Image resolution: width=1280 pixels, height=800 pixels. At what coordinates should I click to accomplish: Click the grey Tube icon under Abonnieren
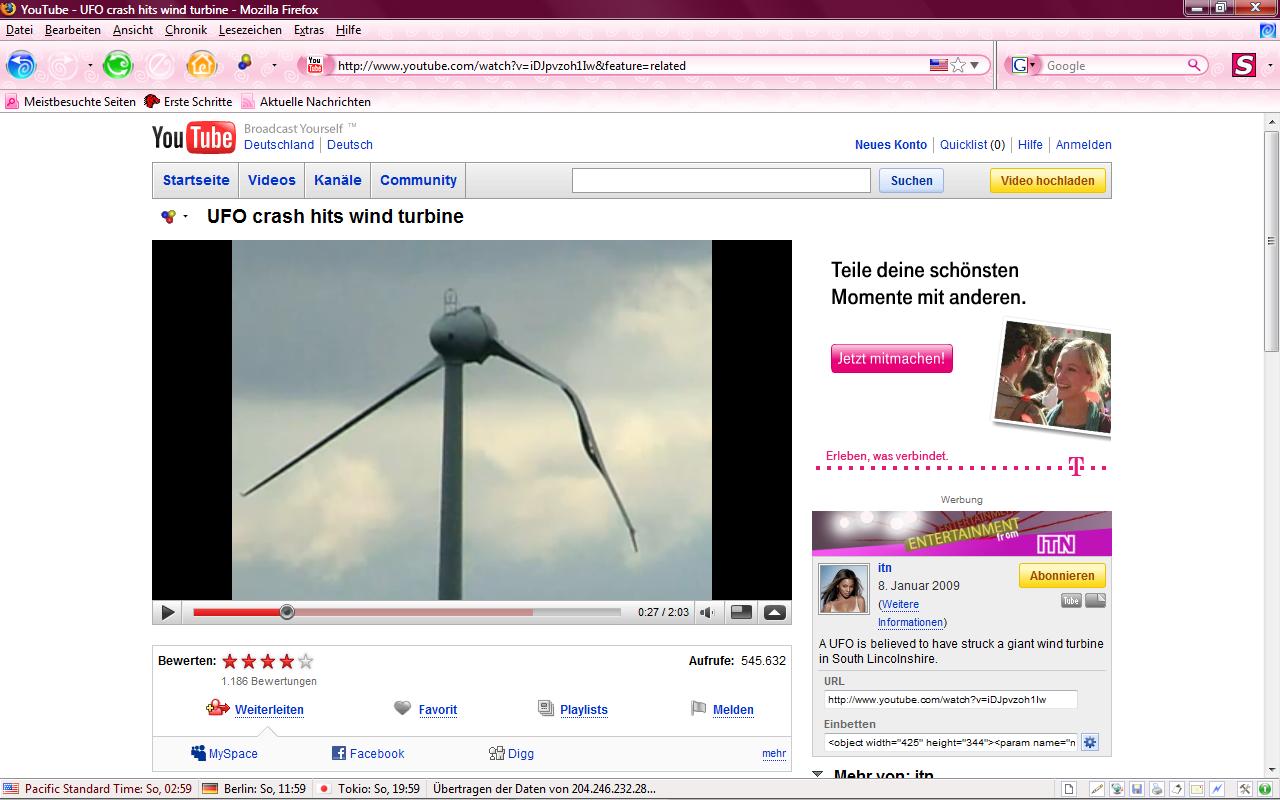pyautogui.click(x=1071, y=600)
